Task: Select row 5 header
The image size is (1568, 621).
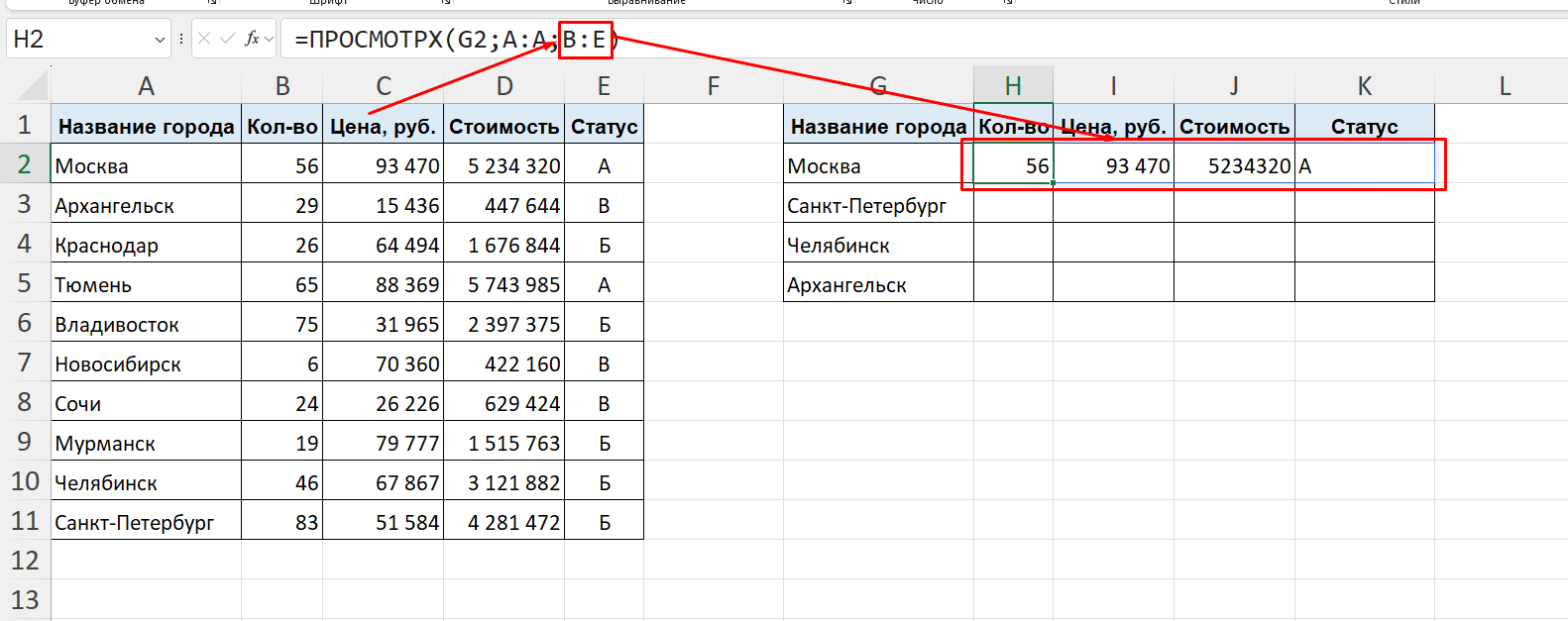Action: click(25, 283)
